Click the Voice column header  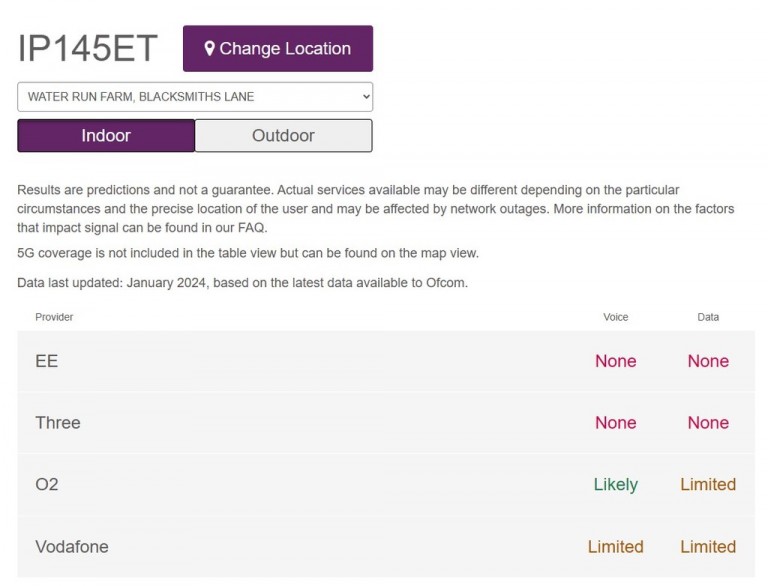pyautogui.click(x=616, y=317)
